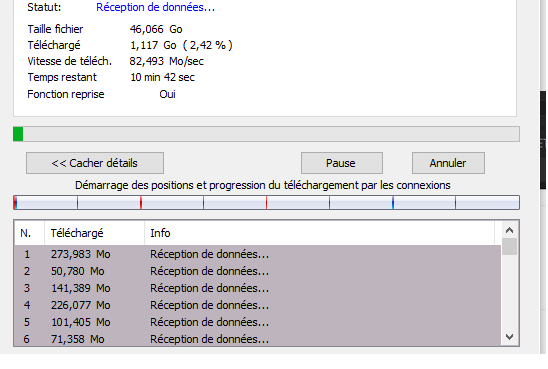Image resolution: width=548 pixels, height=369 pixels.
Task: Select connection row 4 with 226,077 Mo
Action: pyautogui.click(x=258, y=305)
